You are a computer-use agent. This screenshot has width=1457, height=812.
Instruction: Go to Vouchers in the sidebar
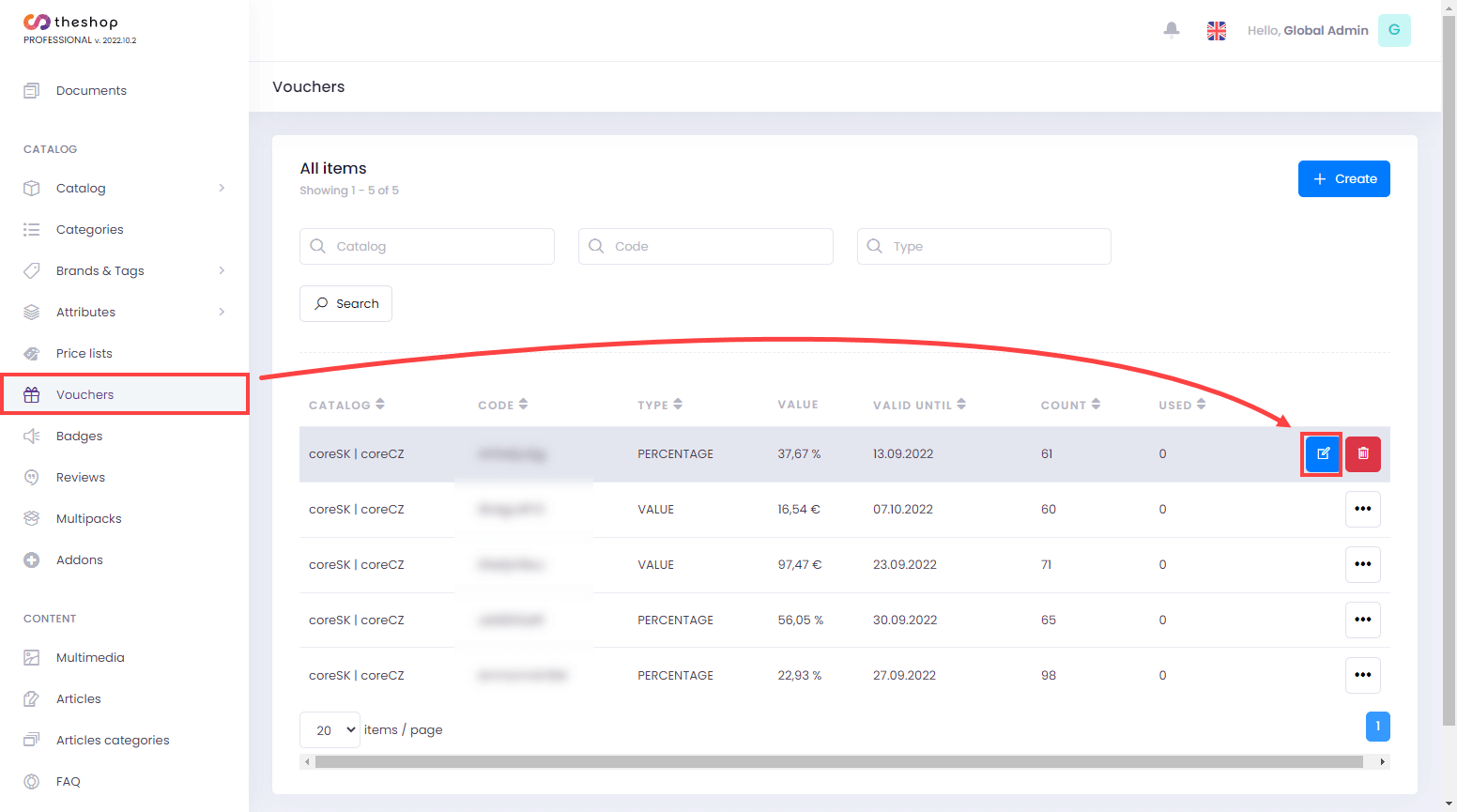124,394
